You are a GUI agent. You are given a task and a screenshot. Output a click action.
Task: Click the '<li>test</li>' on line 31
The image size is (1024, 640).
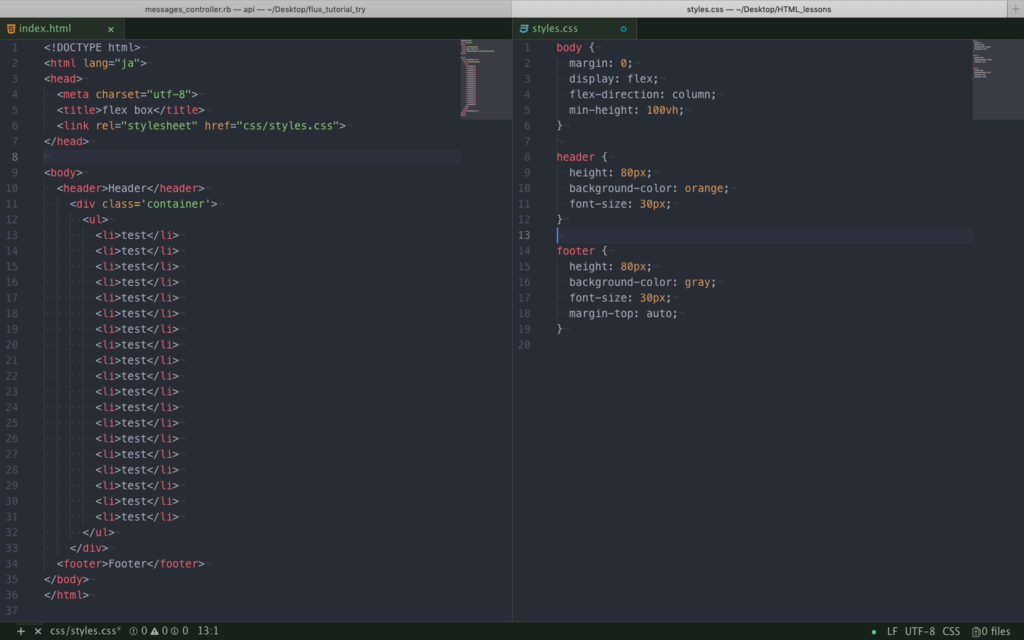(137, 517)
